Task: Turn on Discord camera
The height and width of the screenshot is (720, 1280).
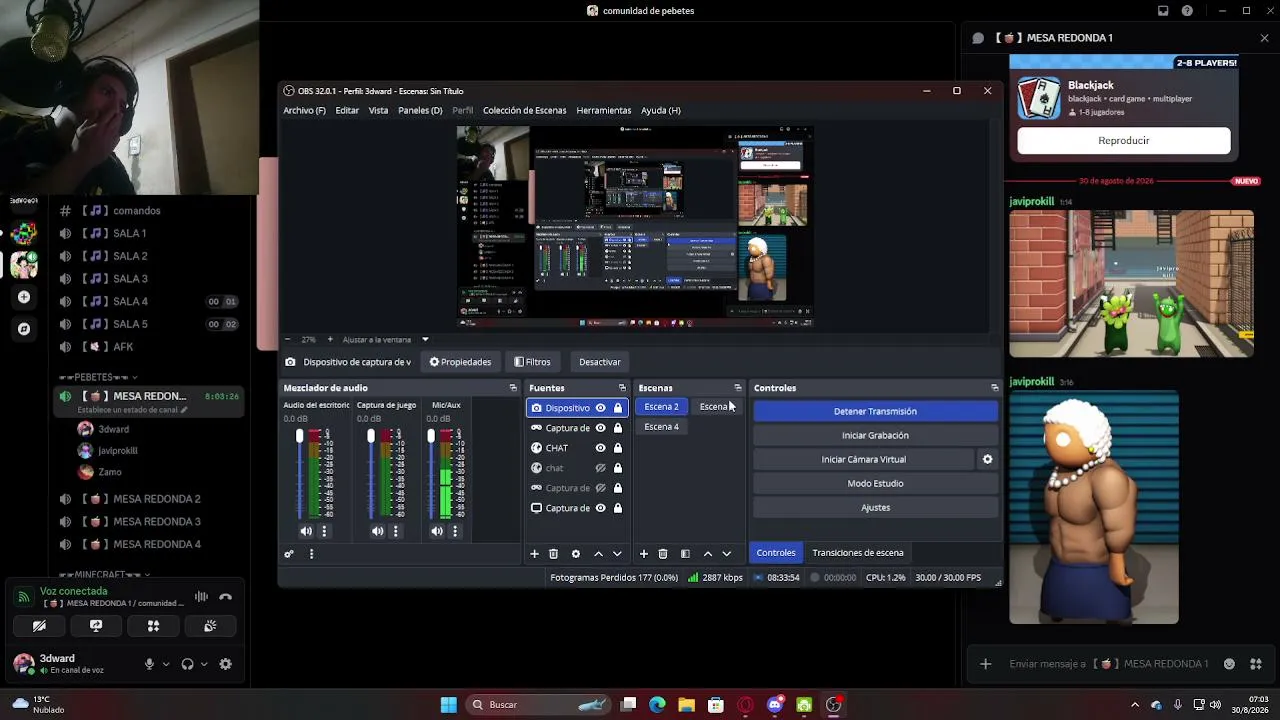Action: pos(39,626)
